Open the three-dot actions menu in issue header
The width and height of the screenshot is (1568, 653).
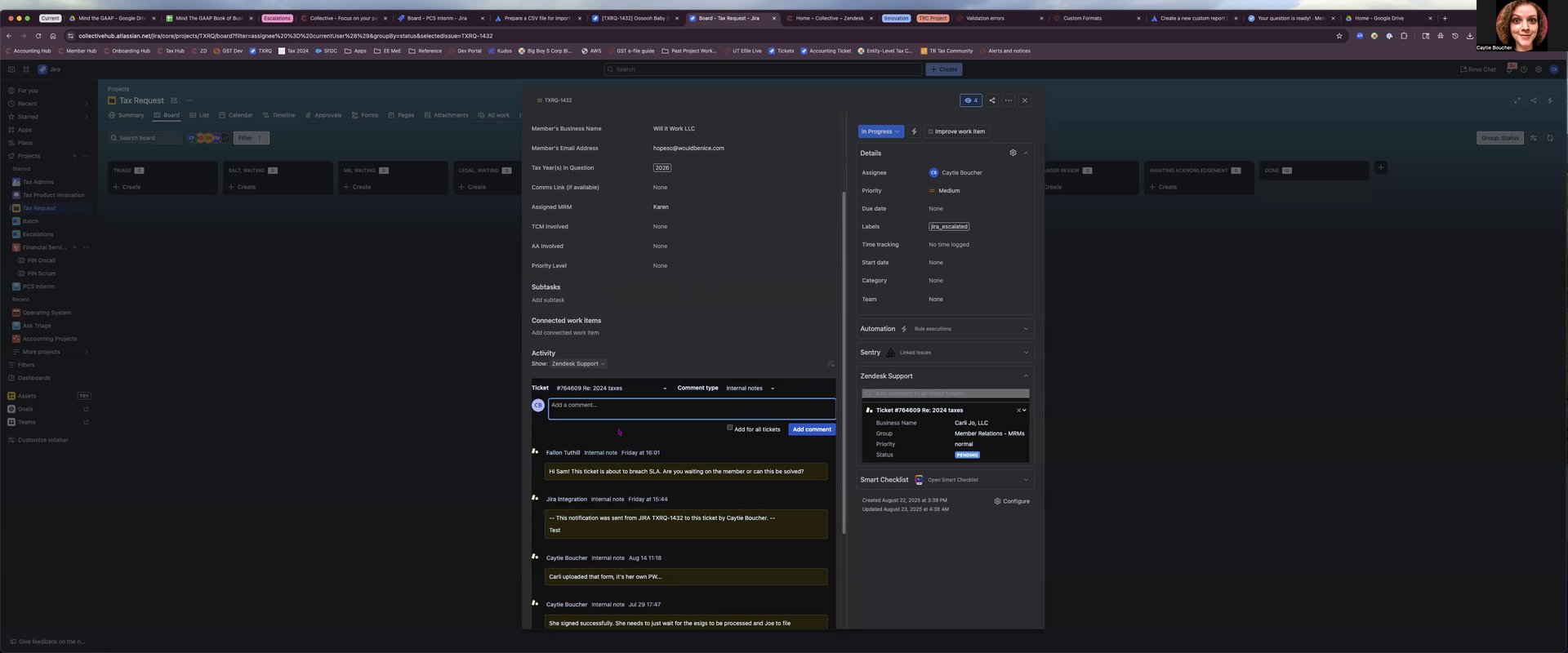click(1009, 100)
